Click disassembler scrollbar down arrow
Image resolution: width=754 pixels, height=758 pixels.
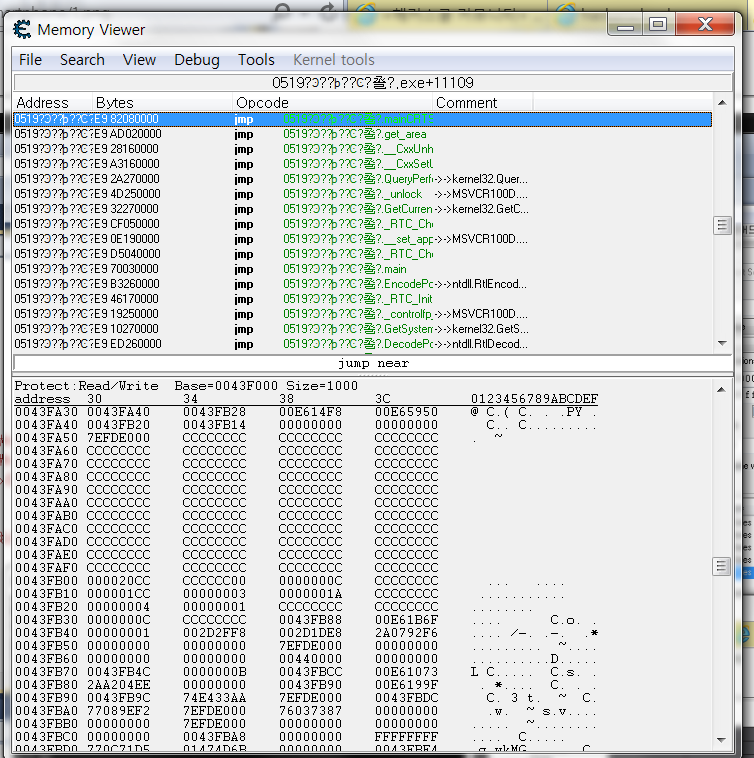(x=723, y=343)
